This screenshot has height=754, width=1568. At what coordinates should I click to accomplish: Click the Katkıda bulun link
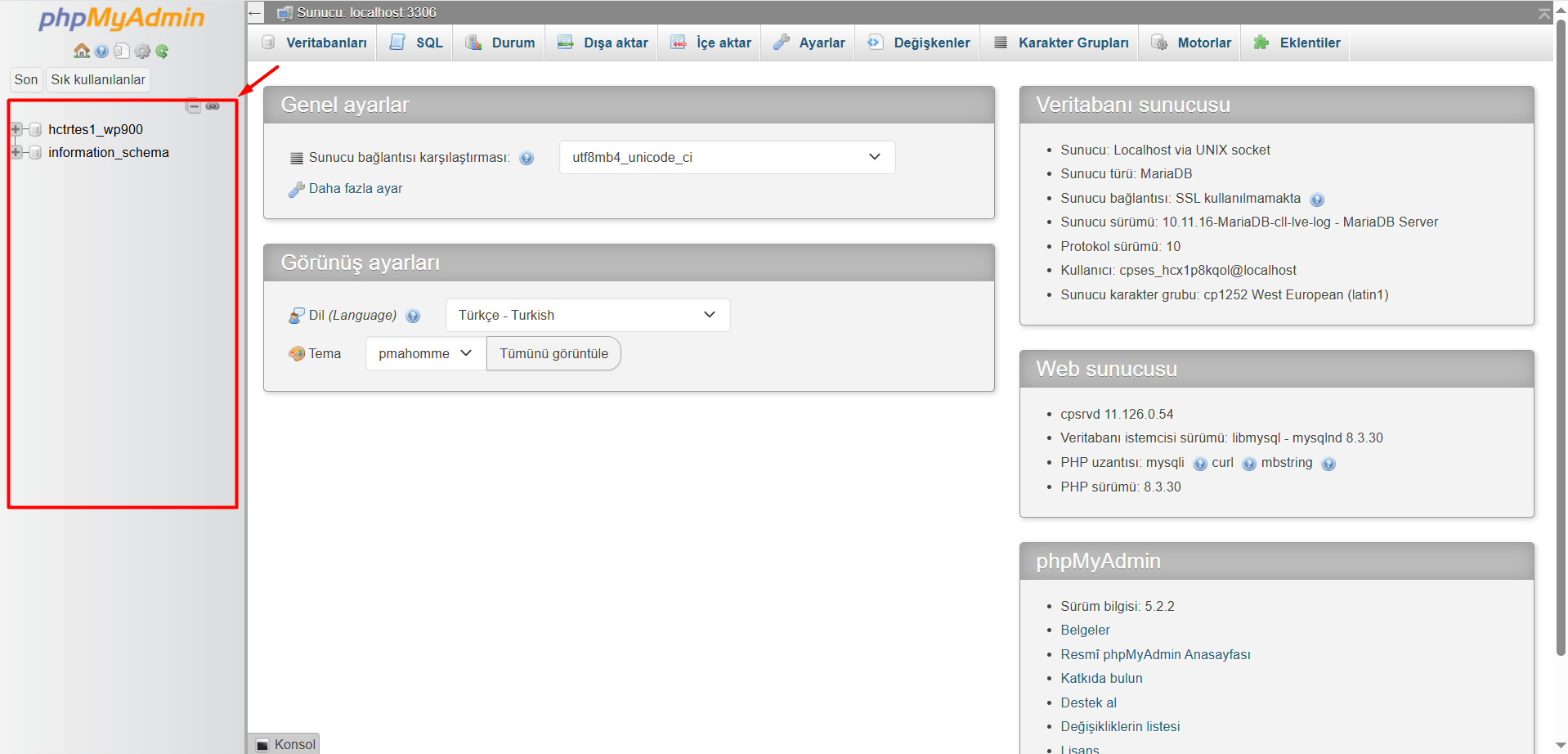click(1101, 679)
